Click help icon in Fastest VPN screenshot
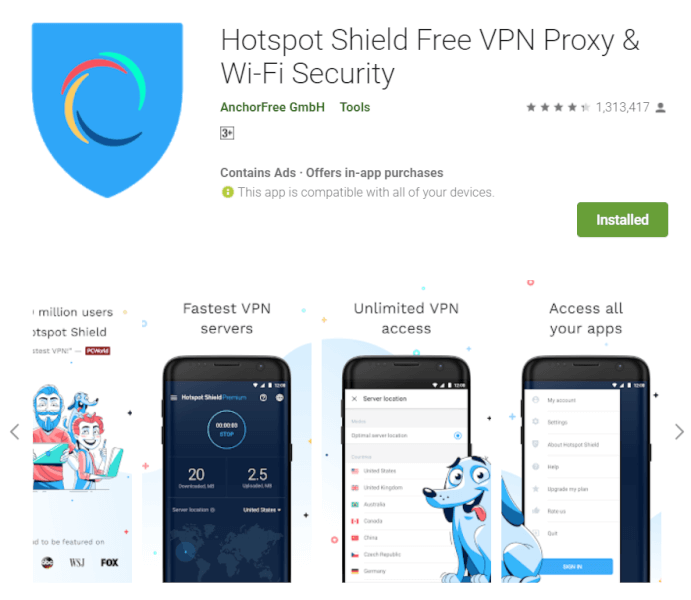Viewport: 691px width, 600px height. click(x=263, y=397)
